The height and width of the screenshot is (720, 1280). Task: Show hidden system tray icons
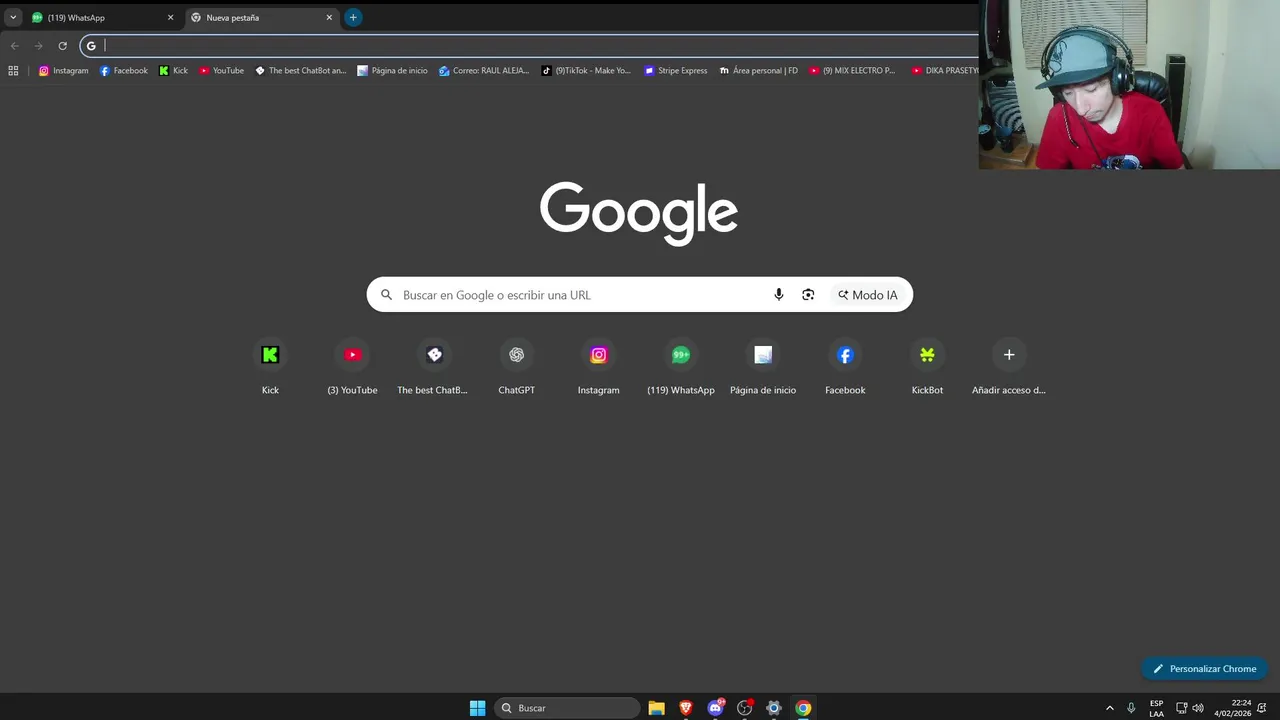tap(1109, 708)
